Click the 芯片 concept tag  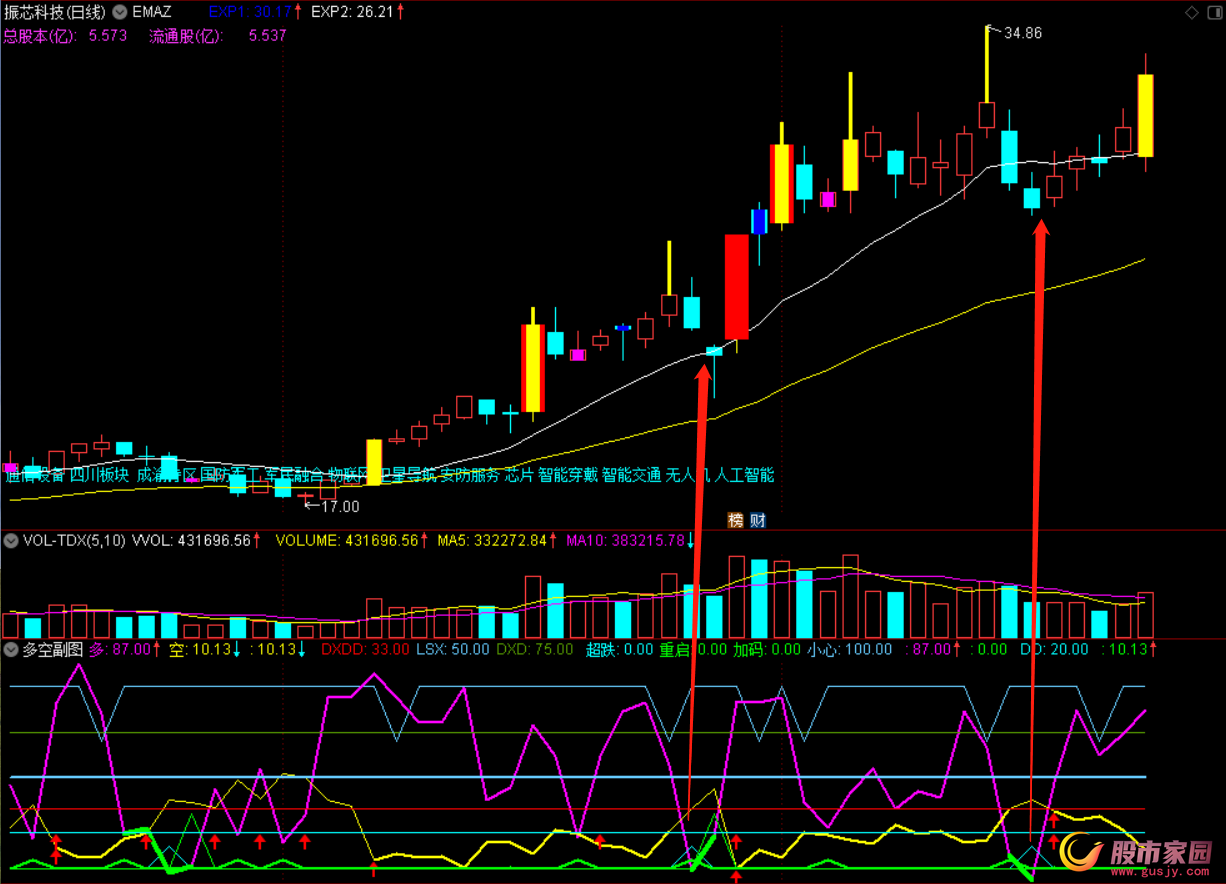tap(518, 475)
